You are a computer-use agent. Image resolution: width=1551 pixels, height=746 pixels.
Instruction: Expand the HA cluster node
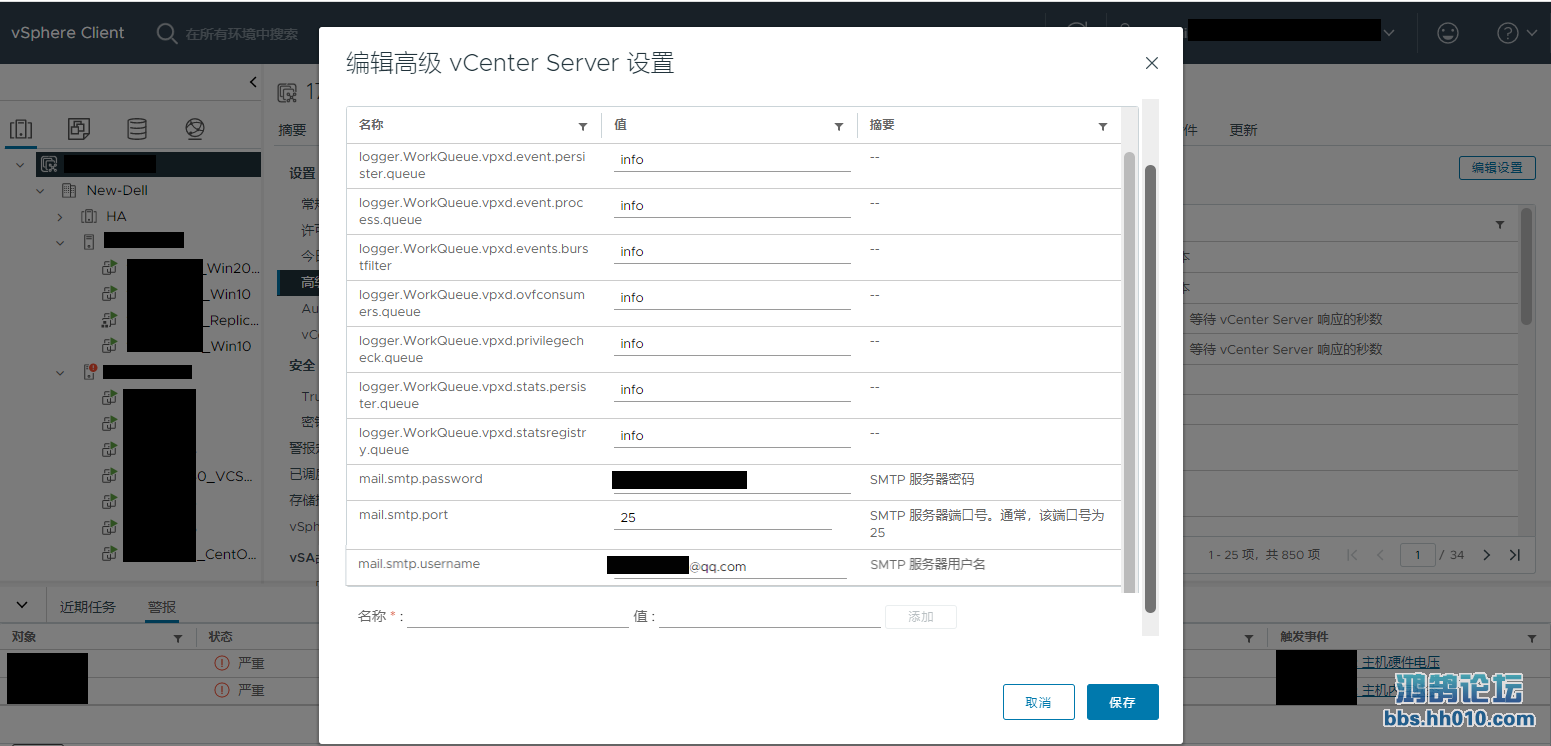click(60, 216)
